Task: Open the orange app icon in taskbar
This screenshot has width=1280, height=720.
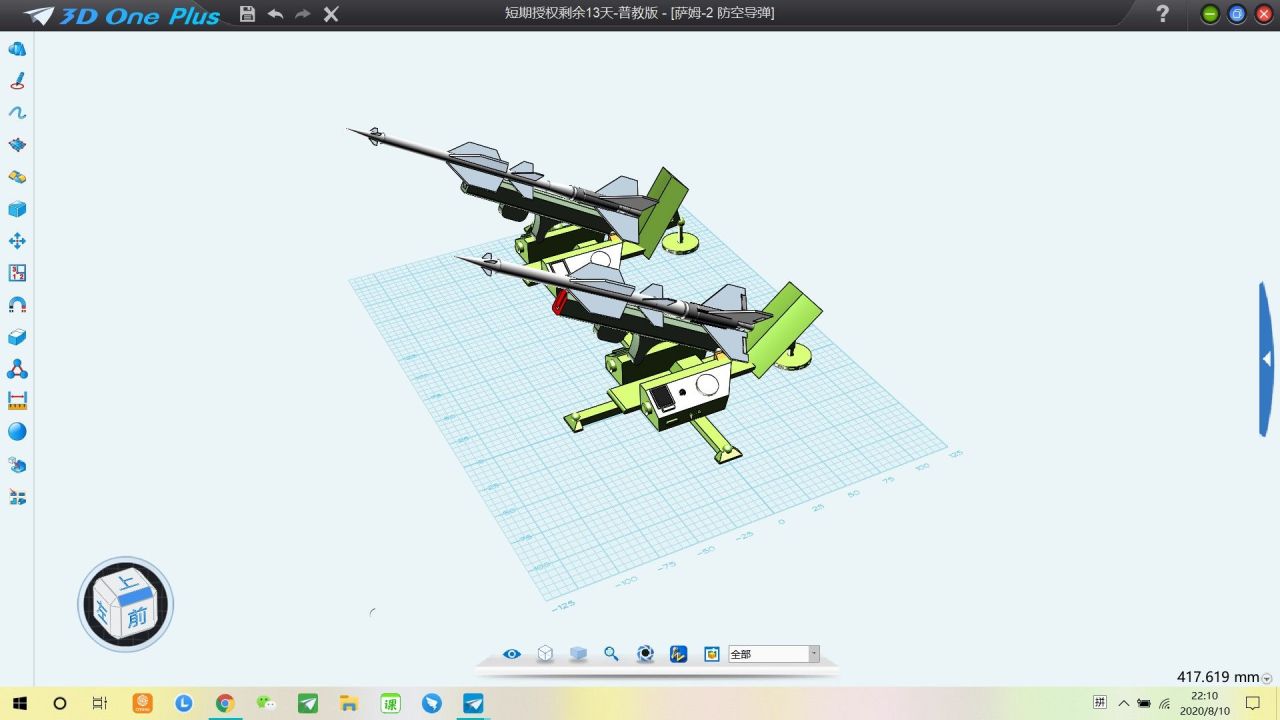Action: 142,703
